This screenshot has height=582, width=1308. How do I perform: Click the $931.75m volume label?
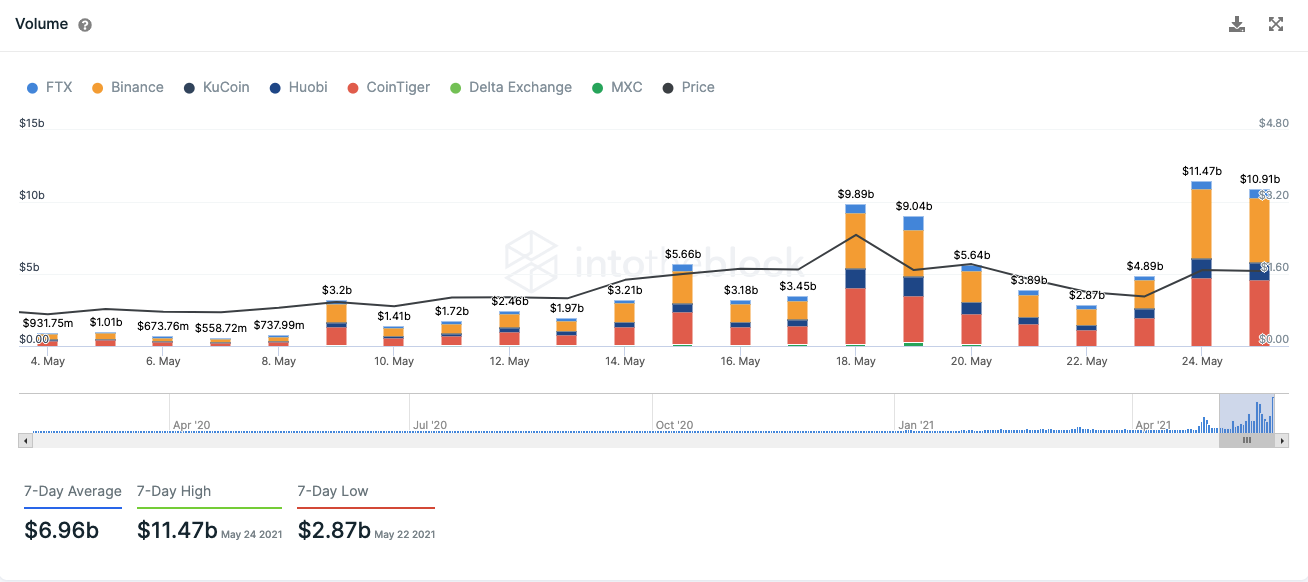48,323
